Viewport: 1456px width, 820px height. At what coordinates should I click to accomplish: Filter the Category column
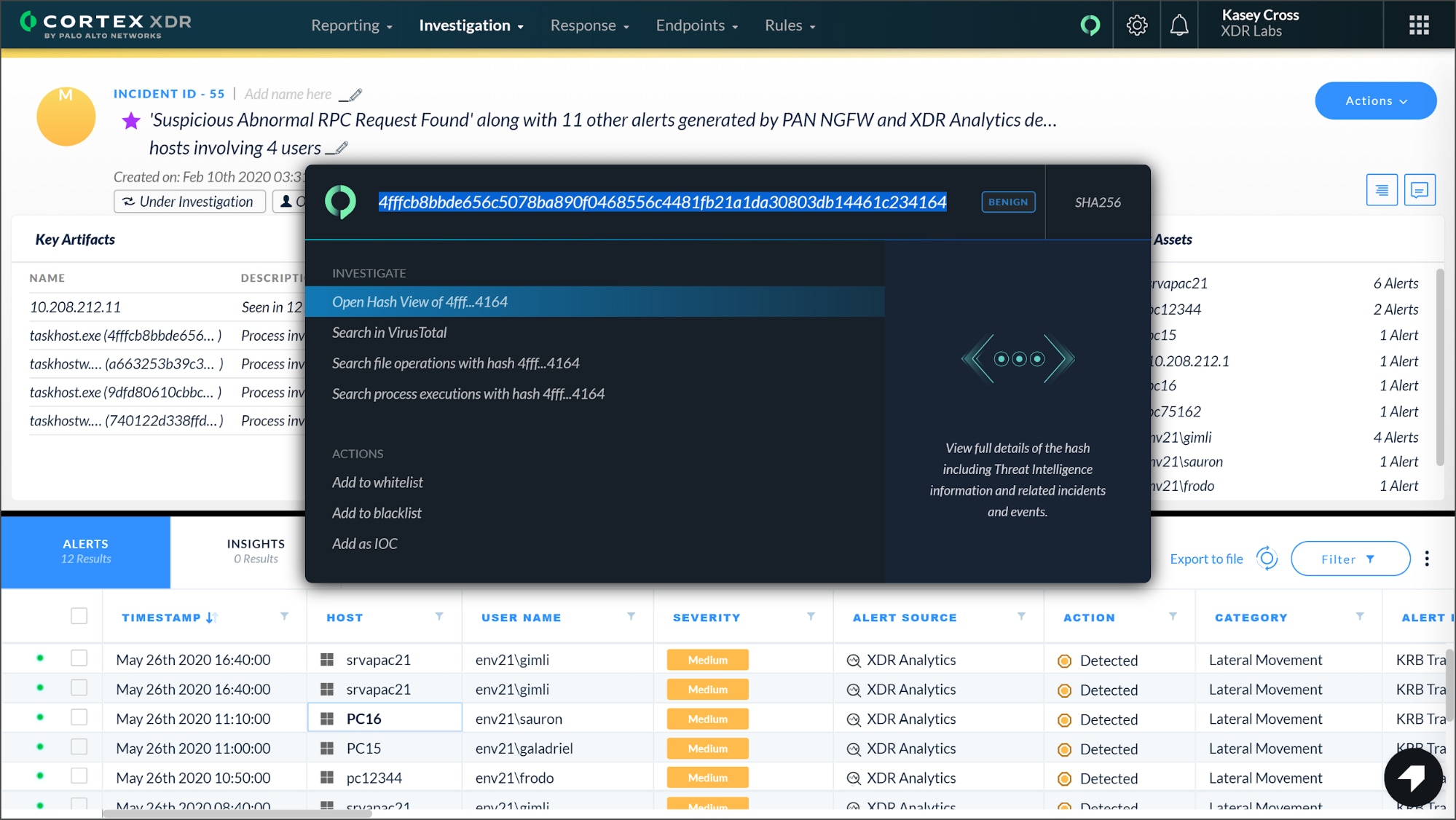(x=1360, y=616)
